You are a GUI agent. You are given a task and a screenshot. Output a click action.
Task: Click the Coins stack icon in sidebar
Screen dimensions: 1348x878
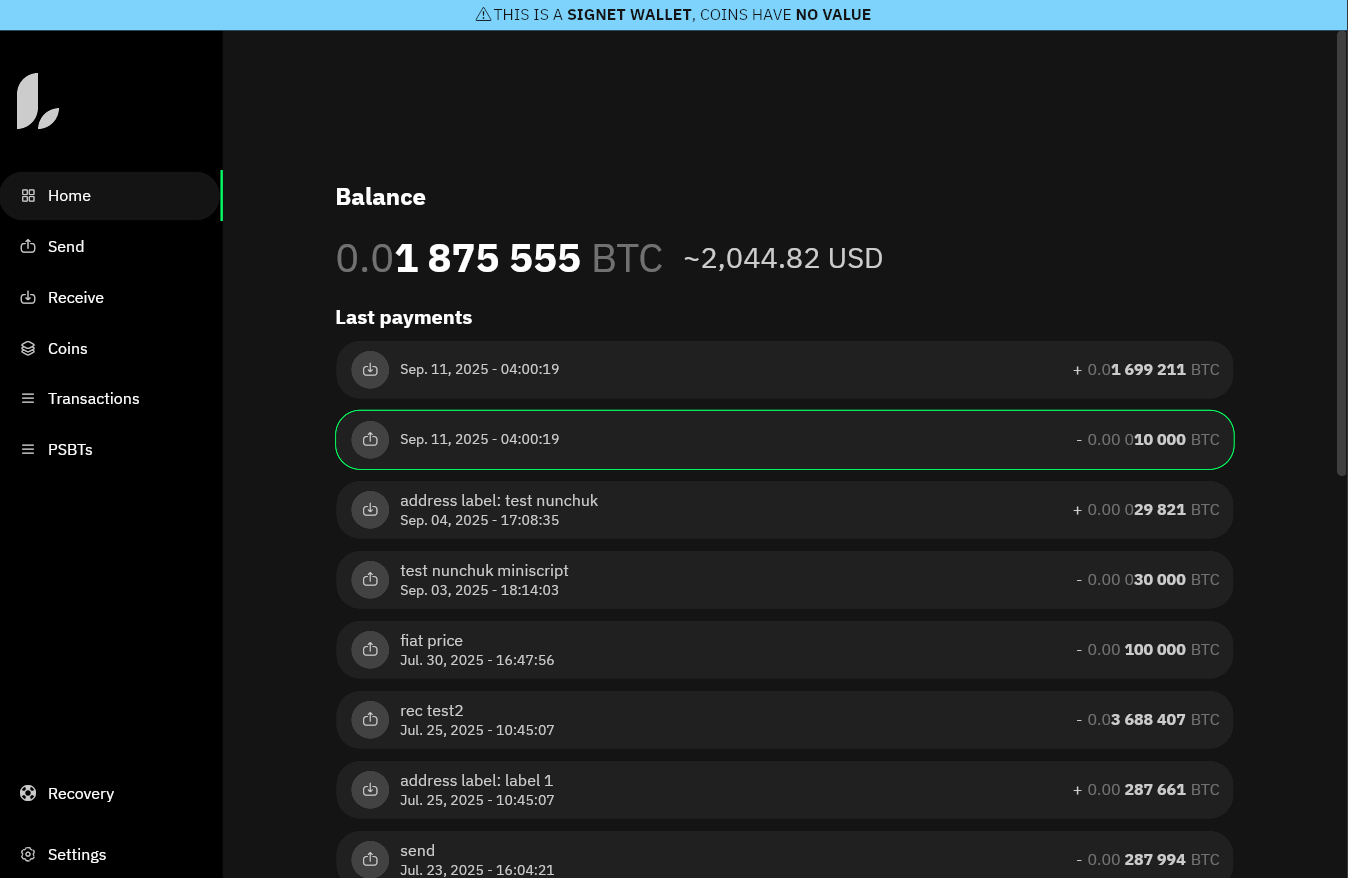(x=28, y=349)
